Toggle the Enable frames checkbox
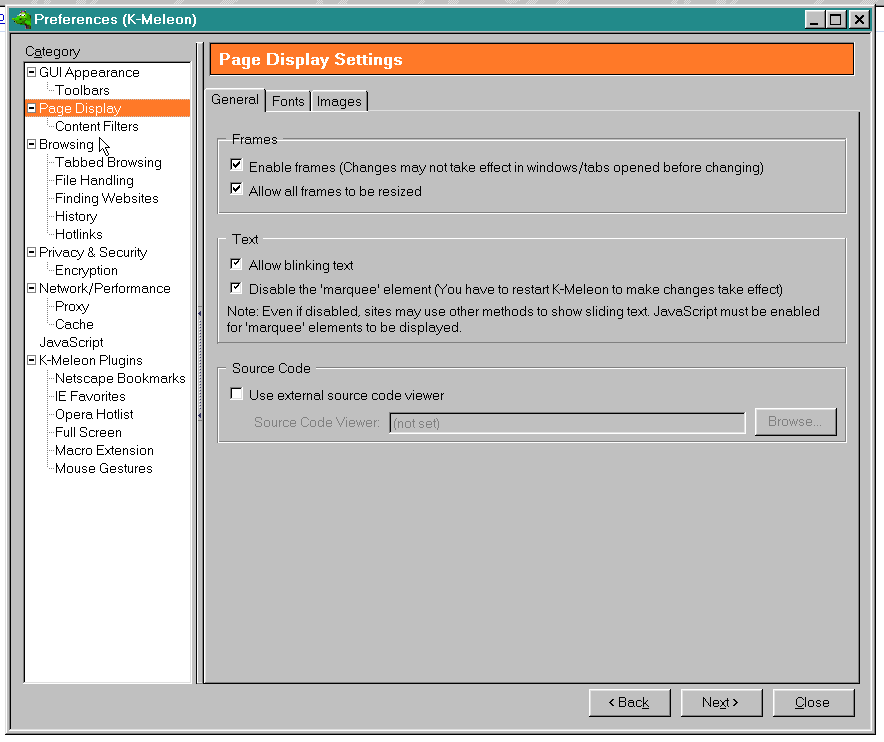Screen dimensions: 884x742 [237, 166]
